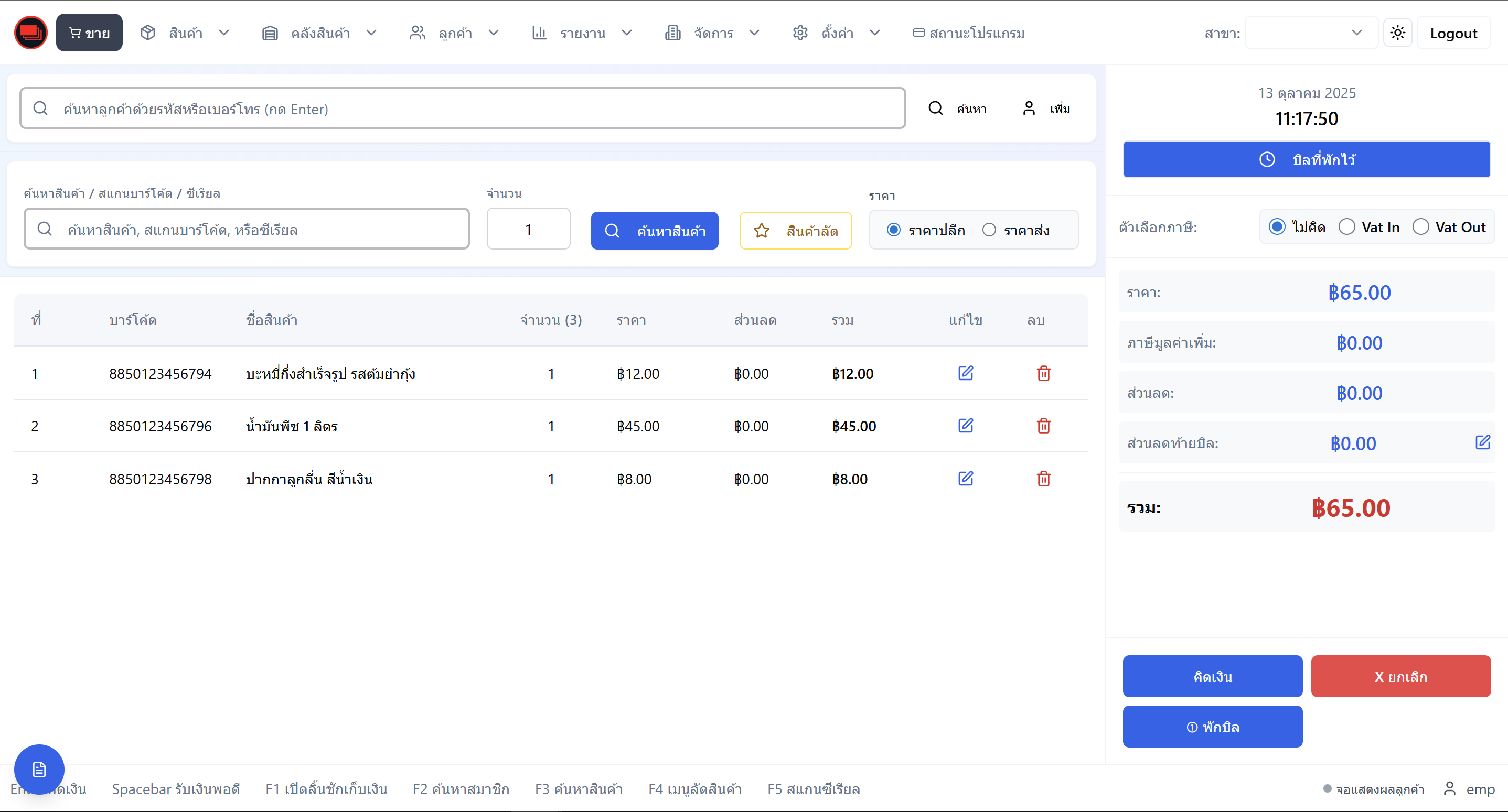Screen dimensions: 1508x812
Task: Open the floating document round button
Action: point(39,770)
